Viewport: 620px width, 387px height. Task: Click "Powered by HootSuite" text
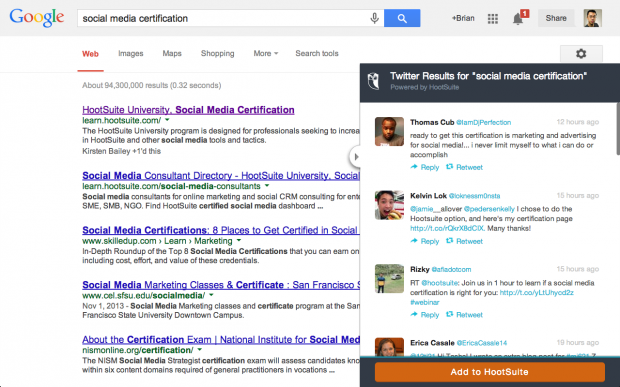tap(425, 87)
